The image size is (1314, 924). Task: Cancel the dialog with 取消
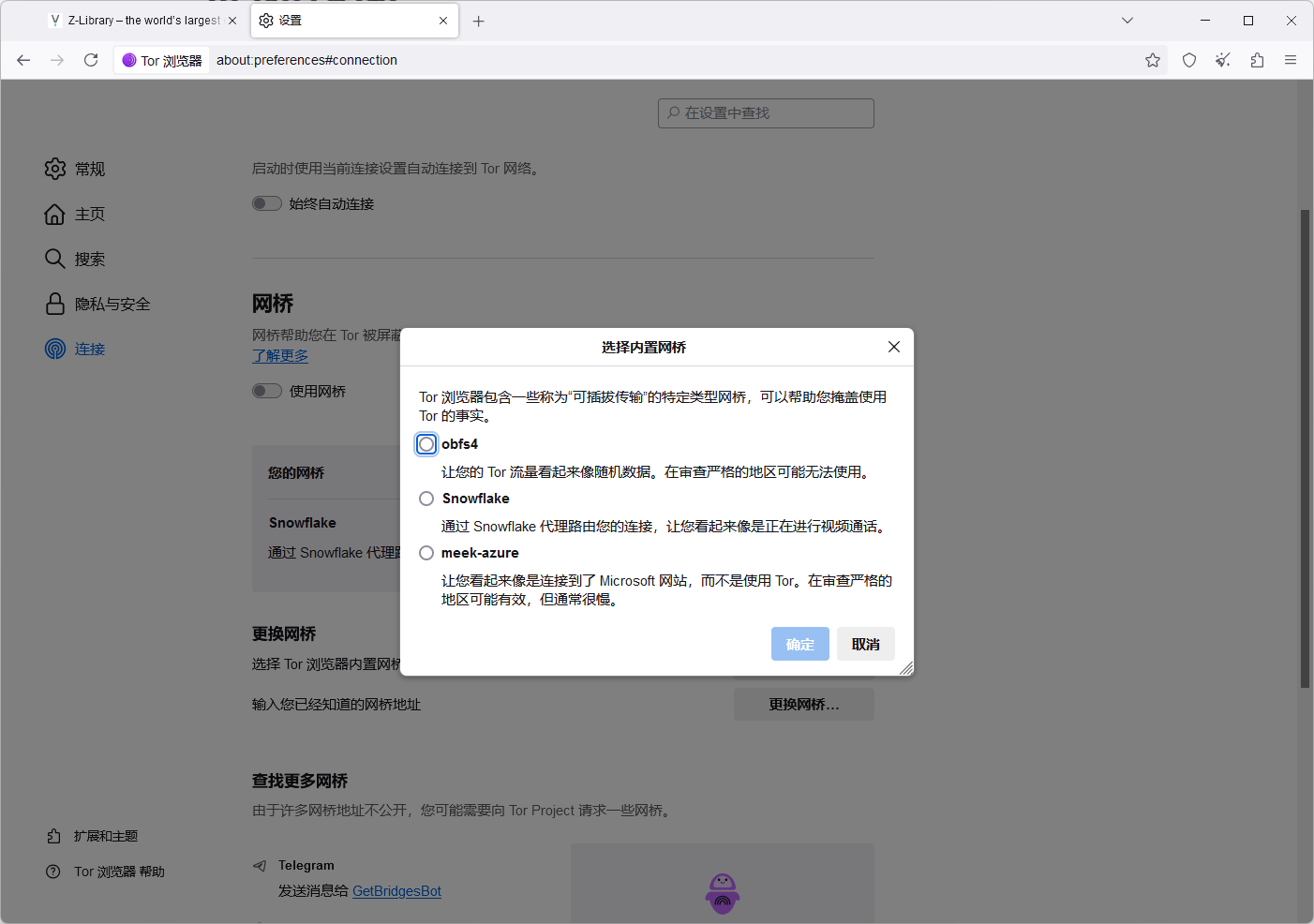[x=866, y=644]
